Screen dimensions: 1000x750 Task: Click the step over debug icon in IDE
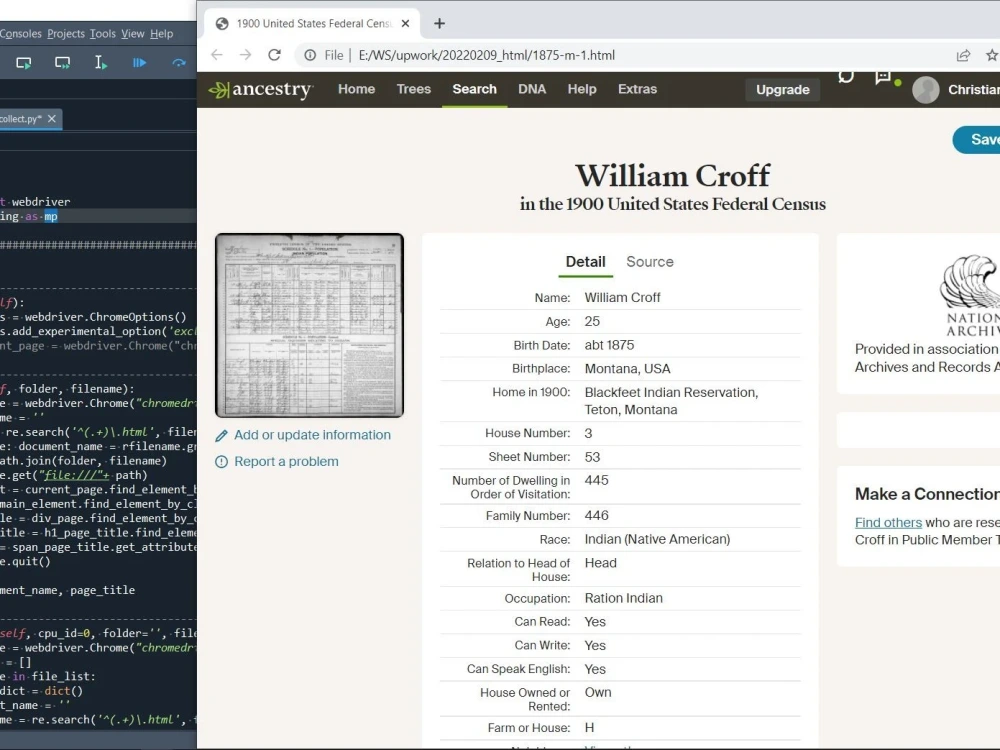(x=179, y=62)
